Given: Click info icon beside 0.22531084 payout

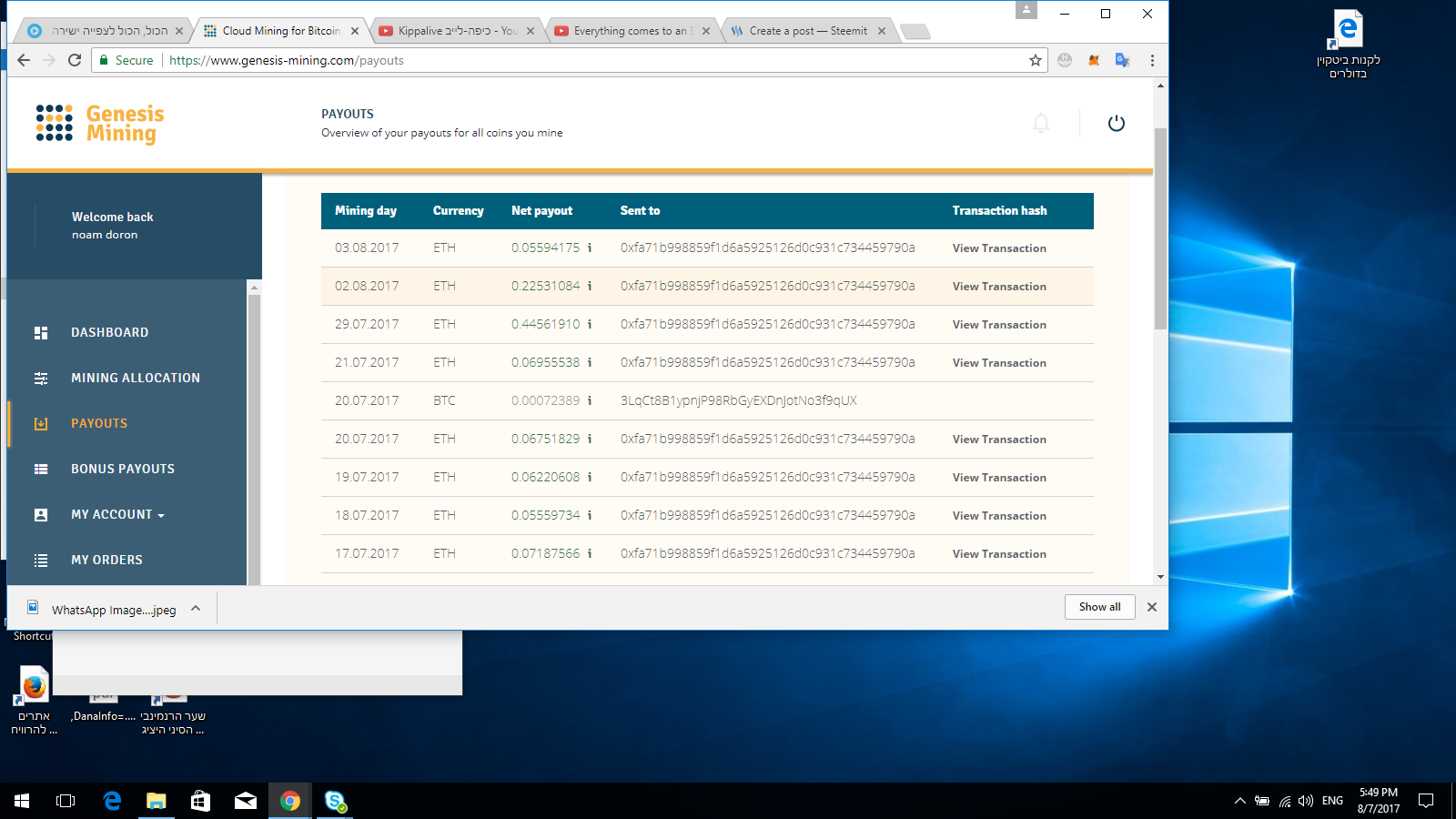Looking at the screenshot, I should point(590,286).
